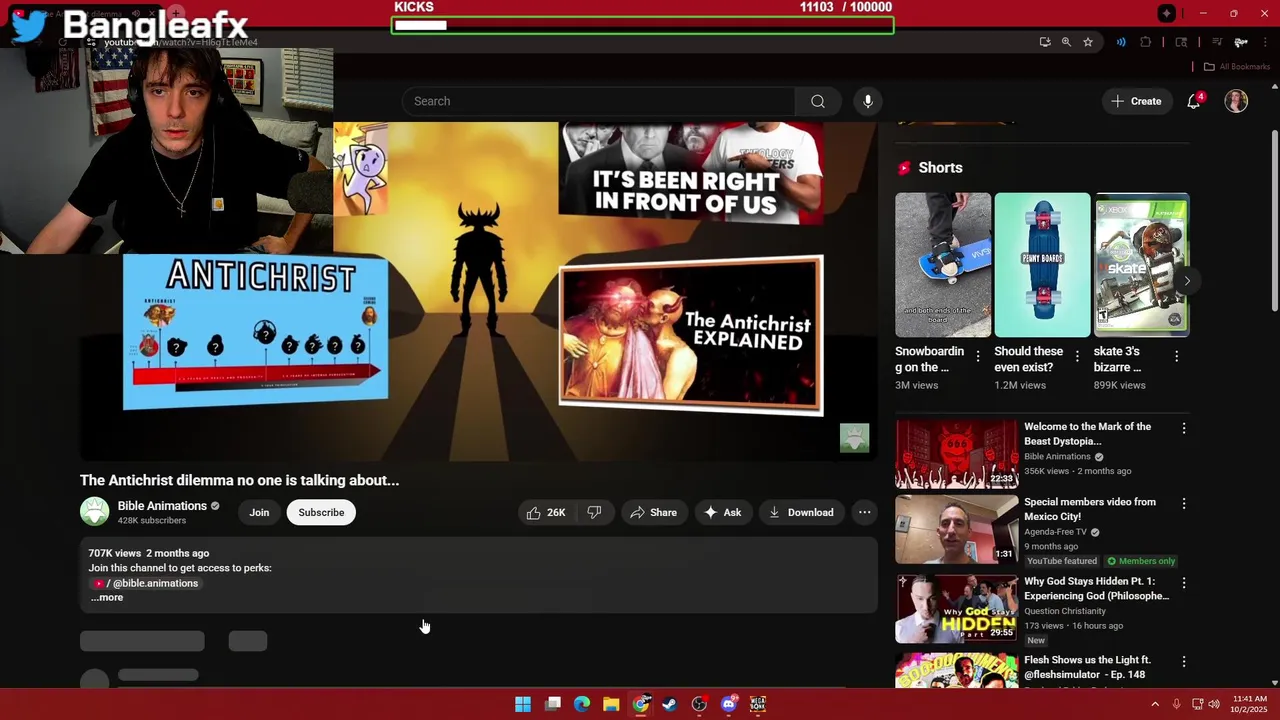Click the Ask AI button
1280x720 pixels.
click(722, 512)
